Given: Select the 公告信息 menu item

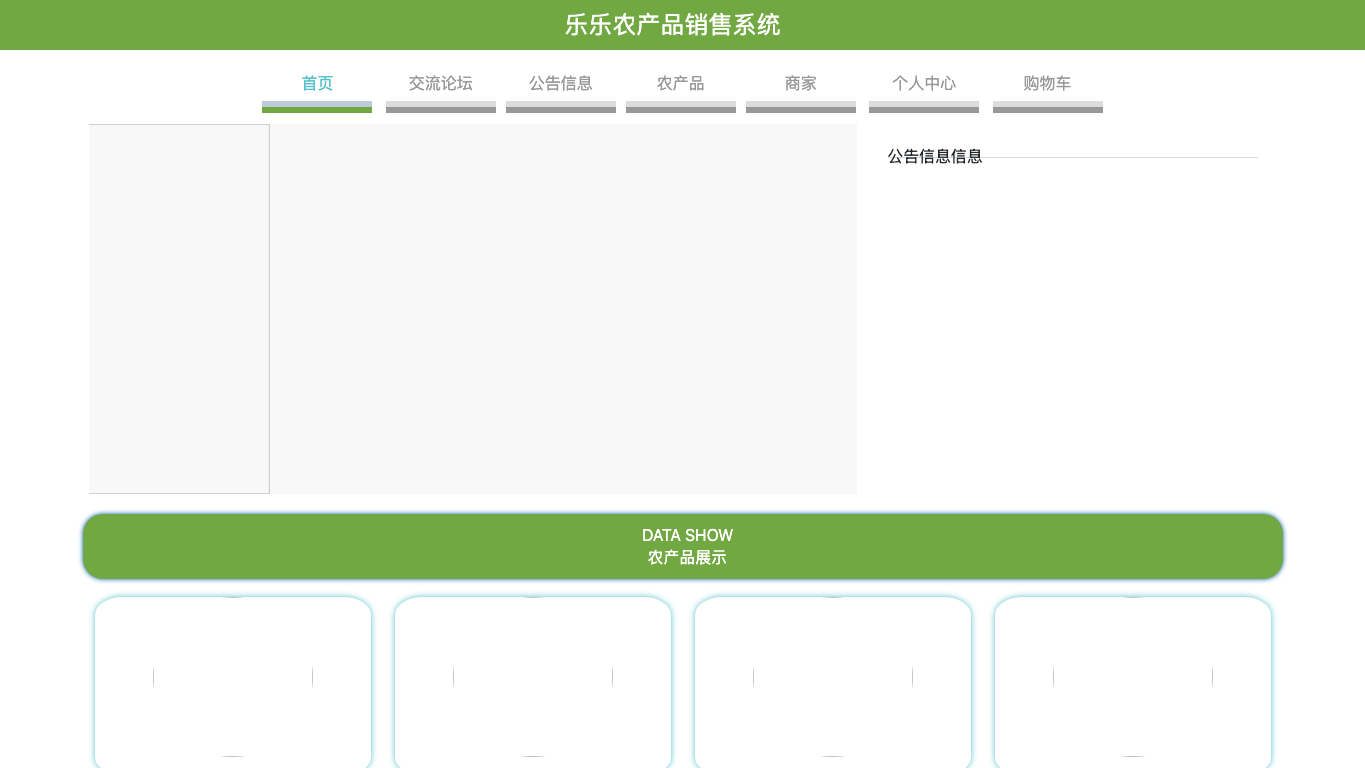Looking at the screenshot, I should point(561,83).
